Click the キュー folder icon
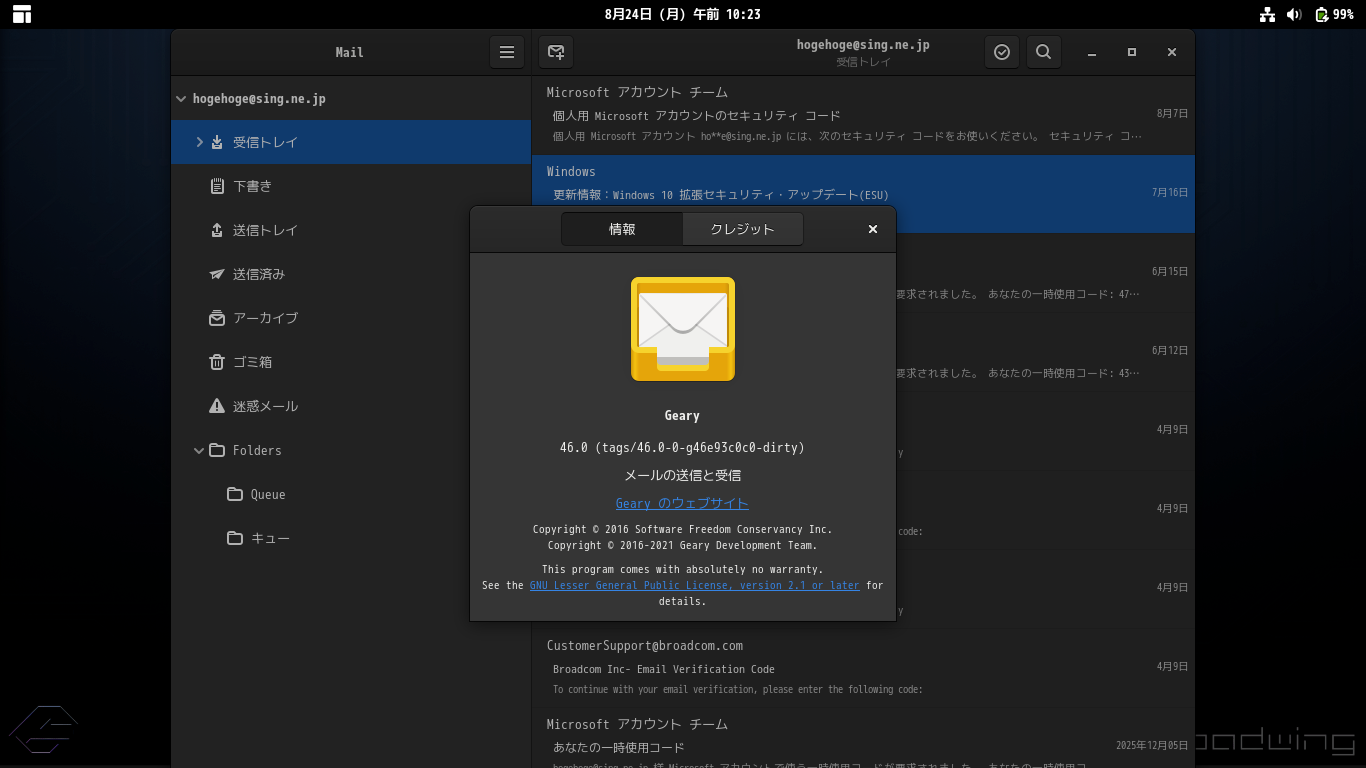Image resolution: width=1366 pixels, height=768 pixels. point(235,538)
